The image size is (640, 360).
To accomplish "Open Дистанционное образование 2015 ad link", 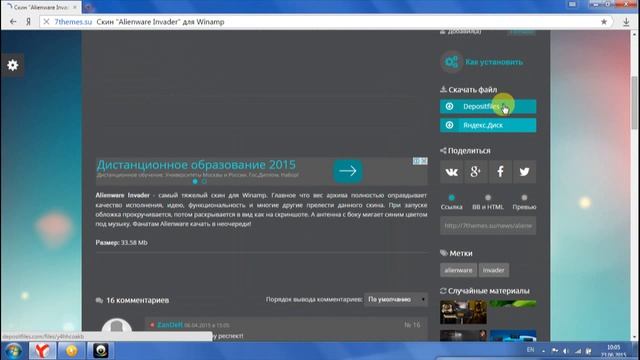I will click(196, 165).
